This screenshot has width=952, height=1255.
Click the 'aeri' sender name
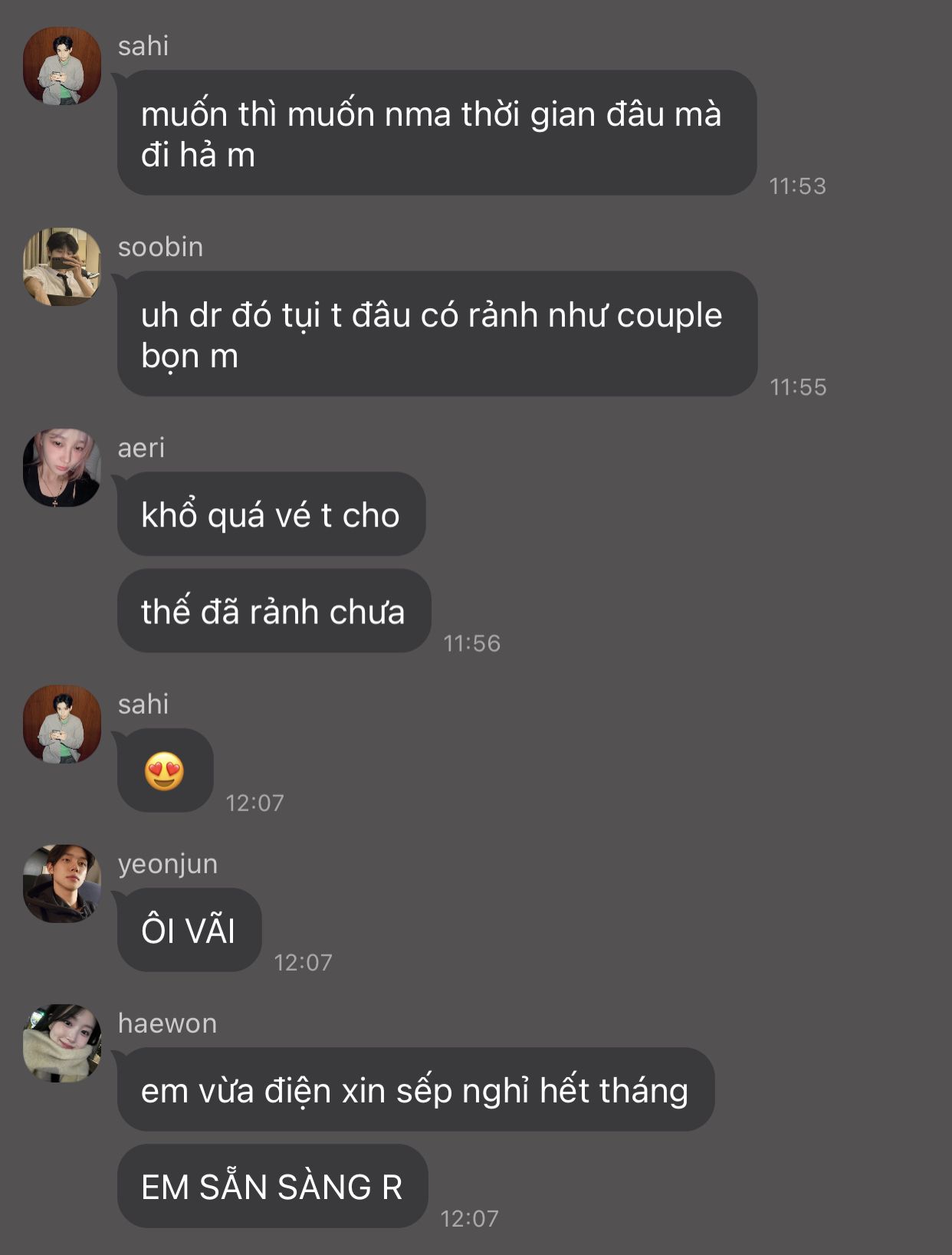click(x=141, y=448)
